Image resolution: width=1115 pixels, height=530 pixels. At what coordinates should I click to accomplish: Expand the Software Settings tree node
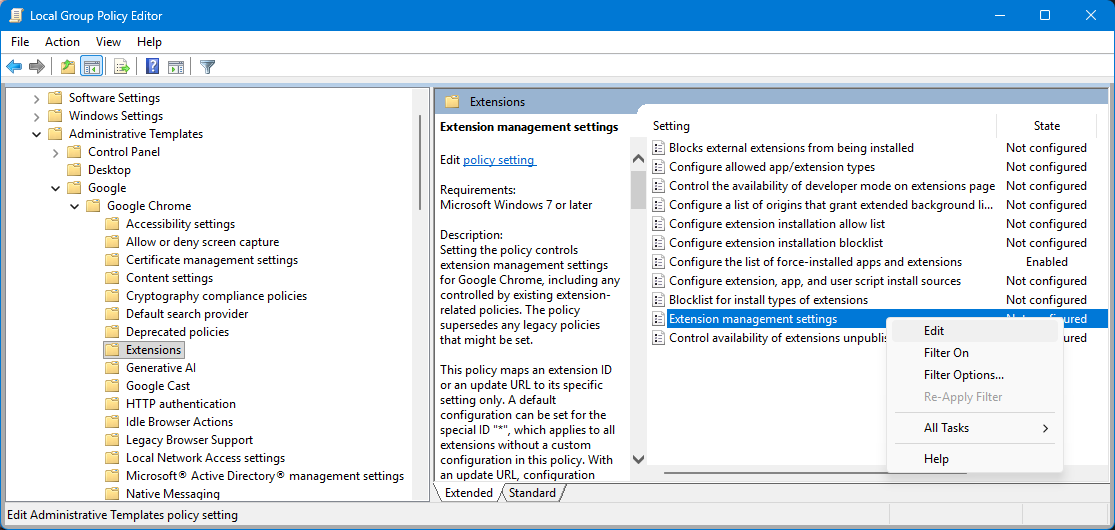(x=36, y=98)
